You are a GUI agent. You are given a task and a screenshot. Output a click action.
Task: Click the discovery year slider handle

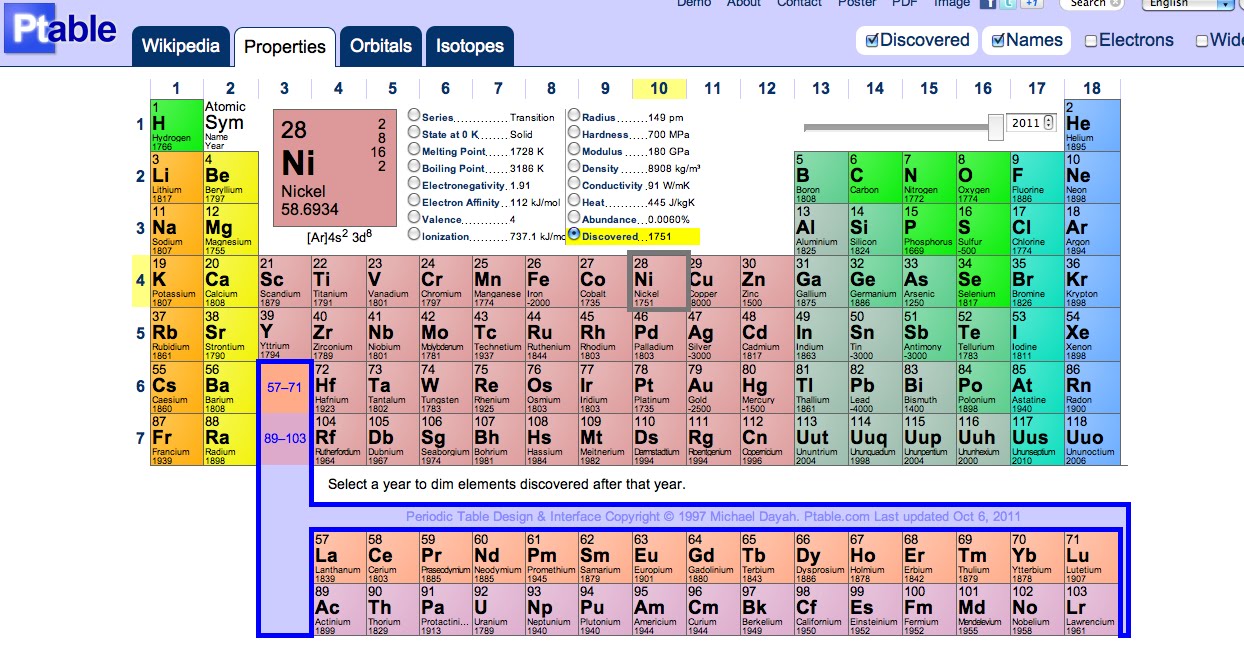click(996, 126)
